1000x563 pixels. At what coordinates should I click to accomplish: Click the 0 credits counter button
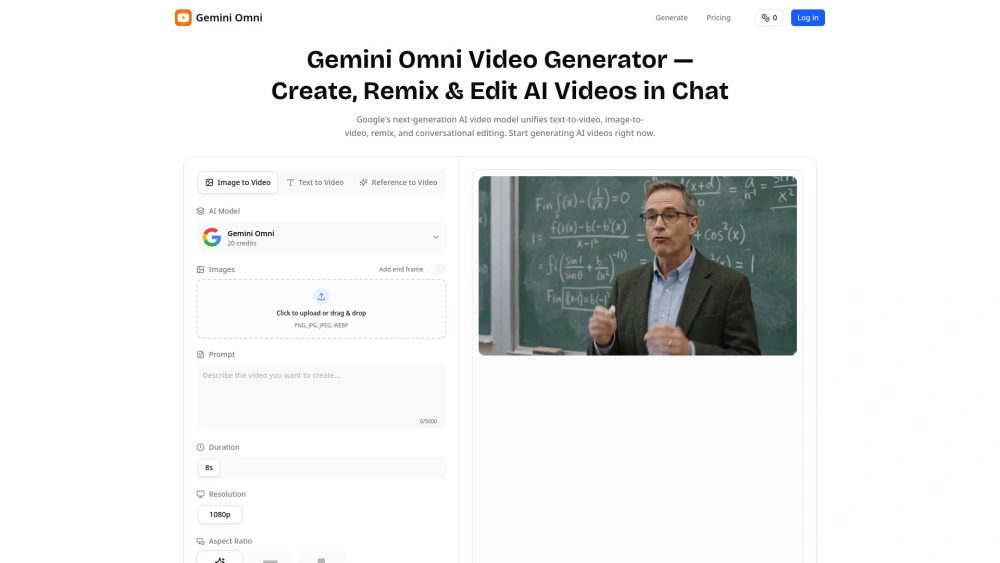coord(769,18)
